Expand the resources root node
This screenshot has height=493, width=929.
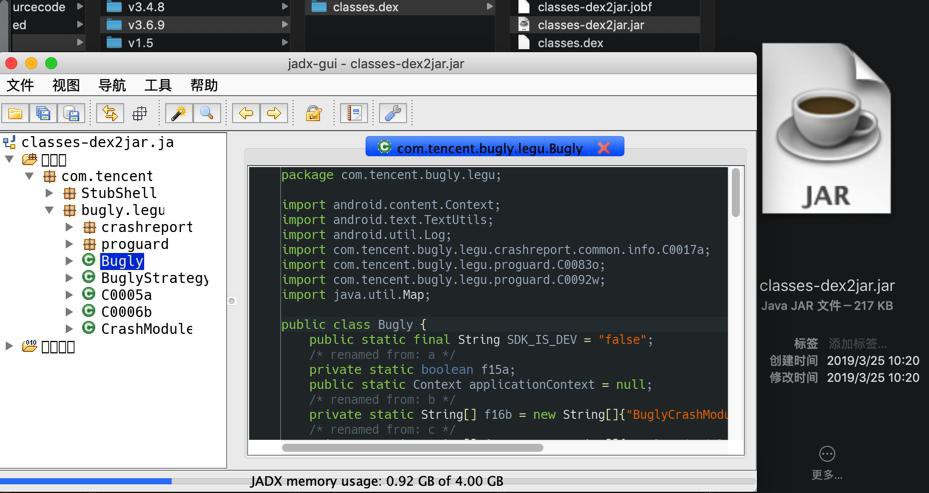coord(9,346)
